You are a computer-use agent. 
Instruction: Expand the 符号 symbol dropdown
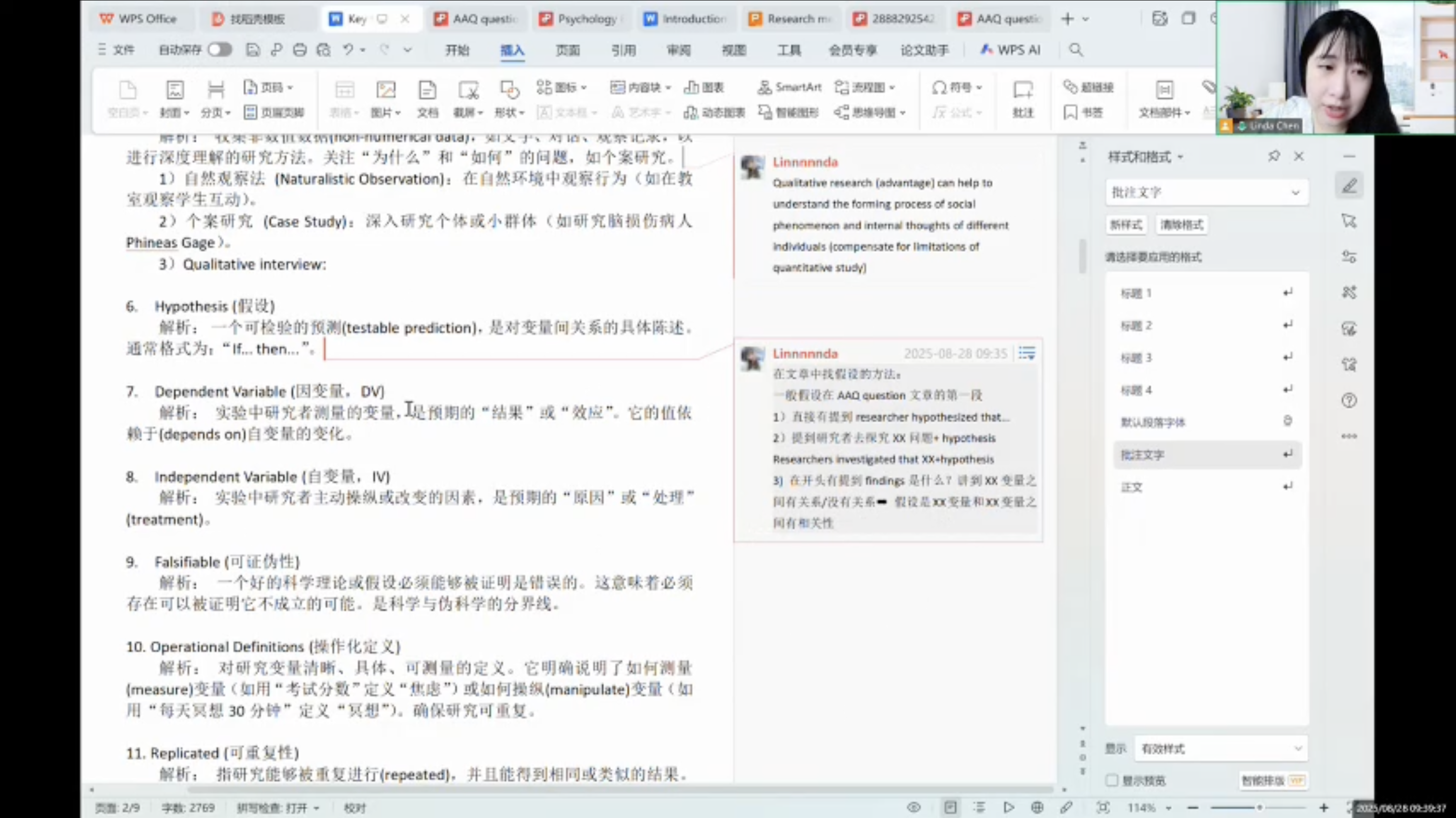point(979,88)
